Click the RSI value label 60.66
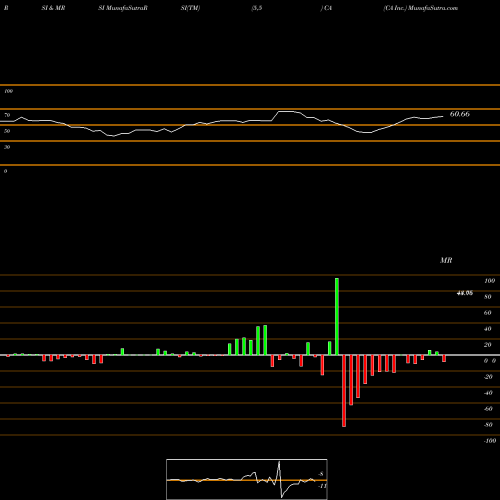500x500 pixels. click(460, 114)
